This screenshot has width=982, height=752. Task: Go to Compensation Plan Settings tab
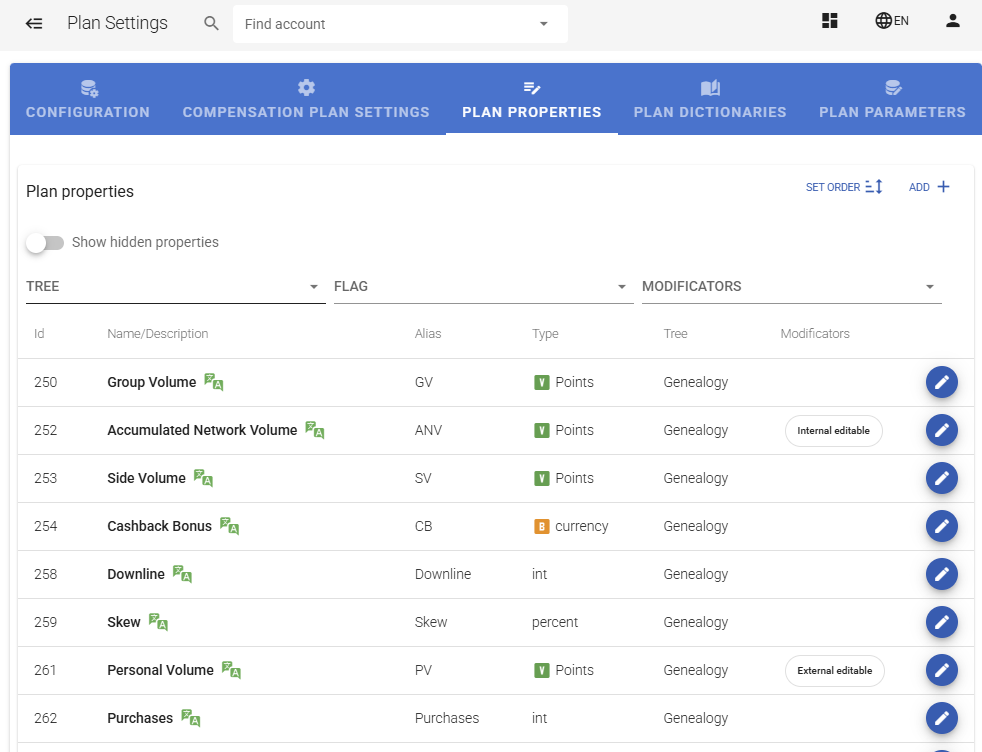coord(306,100)
